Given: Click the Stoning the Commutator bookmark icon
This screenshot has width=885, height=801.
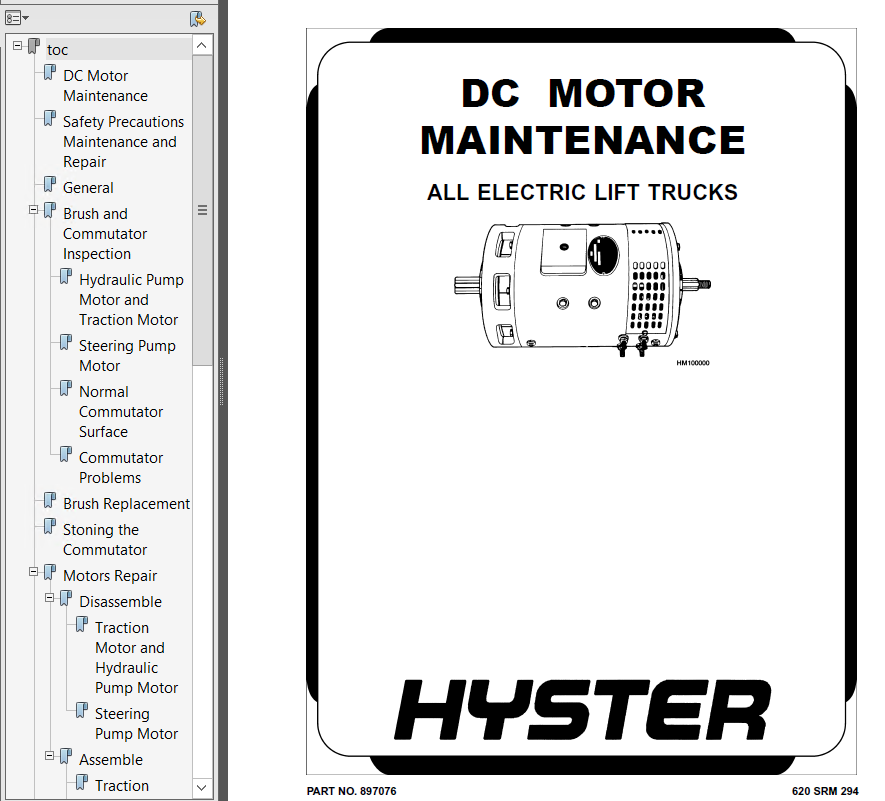Looking at the screenshot, I should pos(50,527).
